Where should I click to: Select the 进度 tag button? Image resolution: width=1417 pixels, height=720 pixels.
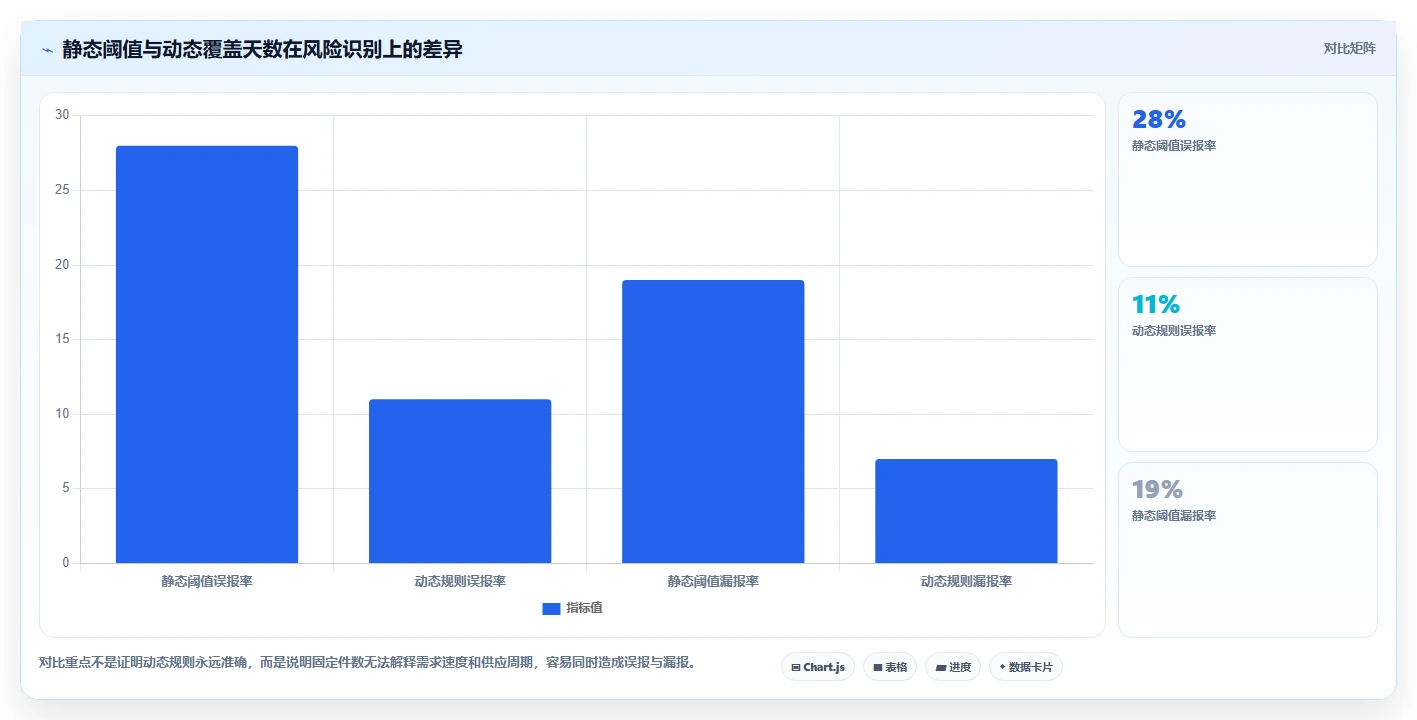(x=953, y=667)
